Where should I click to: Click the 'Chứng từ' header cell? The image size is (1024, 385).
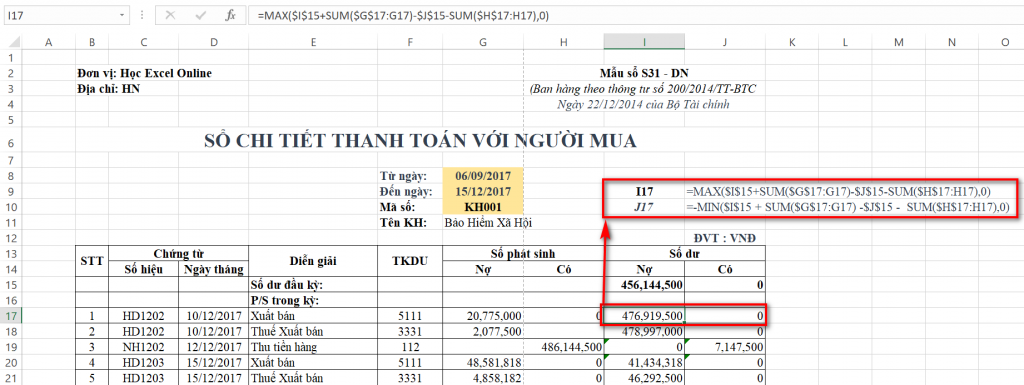178,253
